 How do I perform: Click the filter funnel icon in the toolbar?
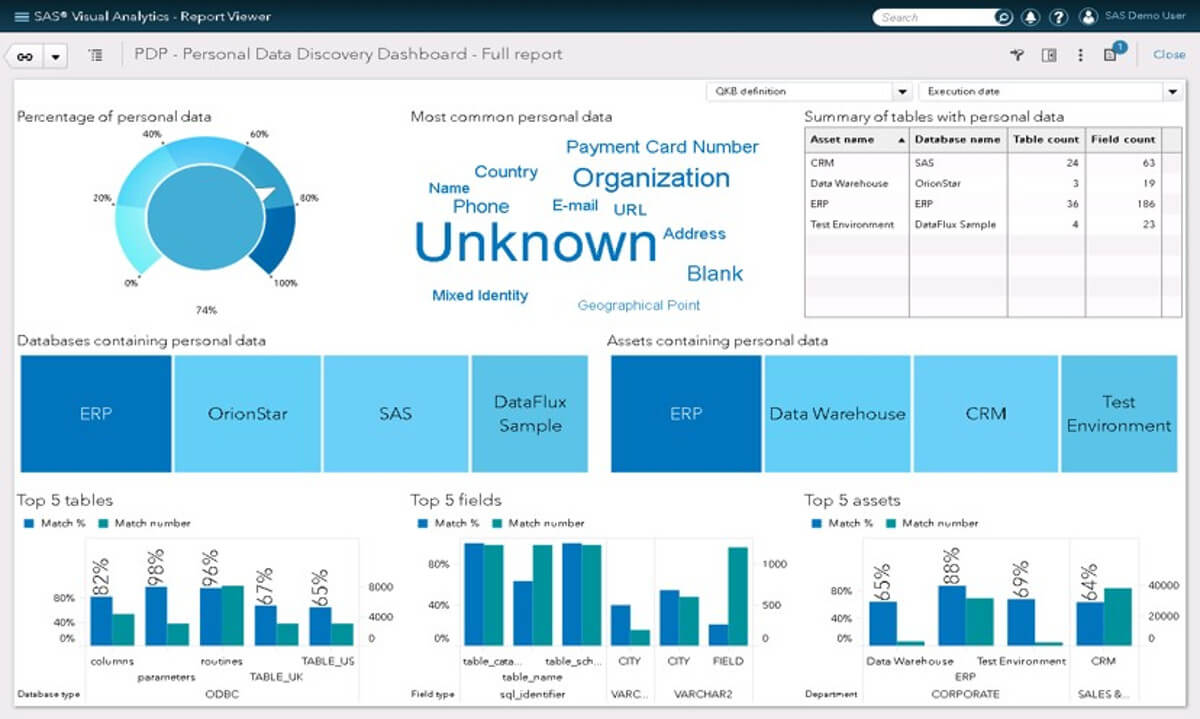(1017, 55)
